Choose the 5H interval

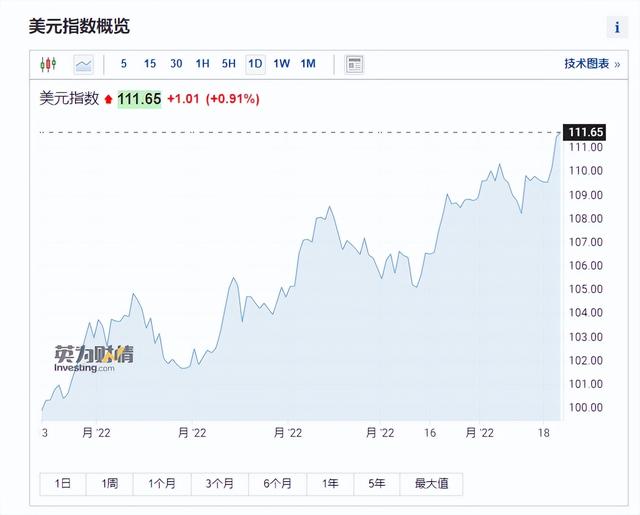(229, 64)
